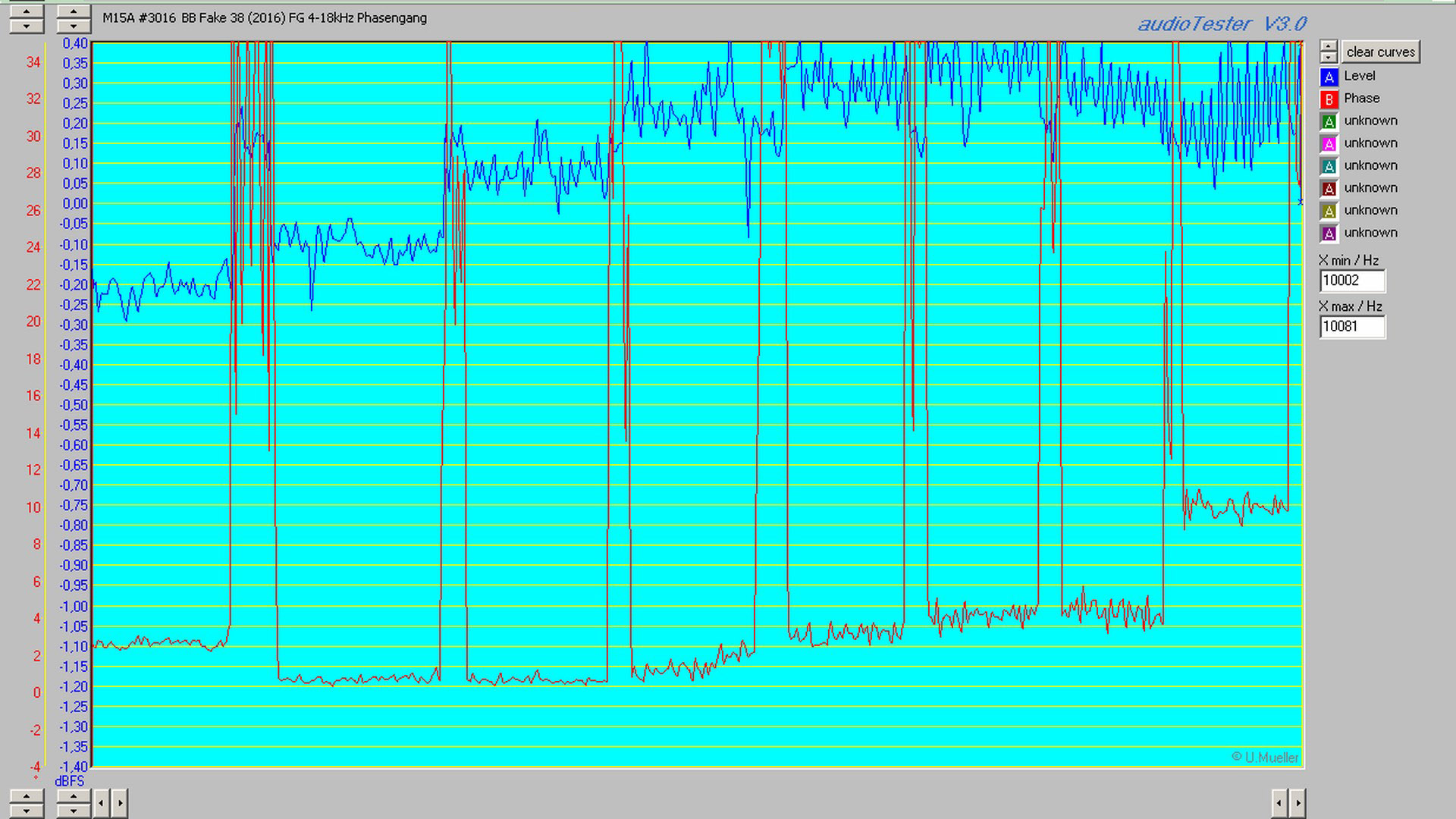Click the X min / Hz input field
Image resolution: width=1456 pixels, height=819 pixels.
tap(1351, 281)
